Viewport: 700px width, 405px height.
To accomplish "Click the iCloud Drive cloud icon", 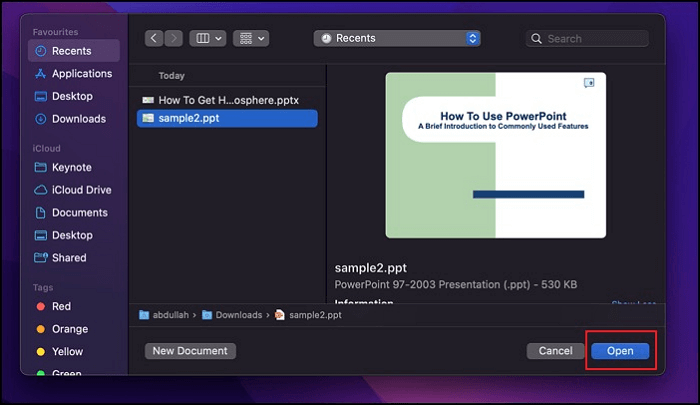I will (41, 190).
